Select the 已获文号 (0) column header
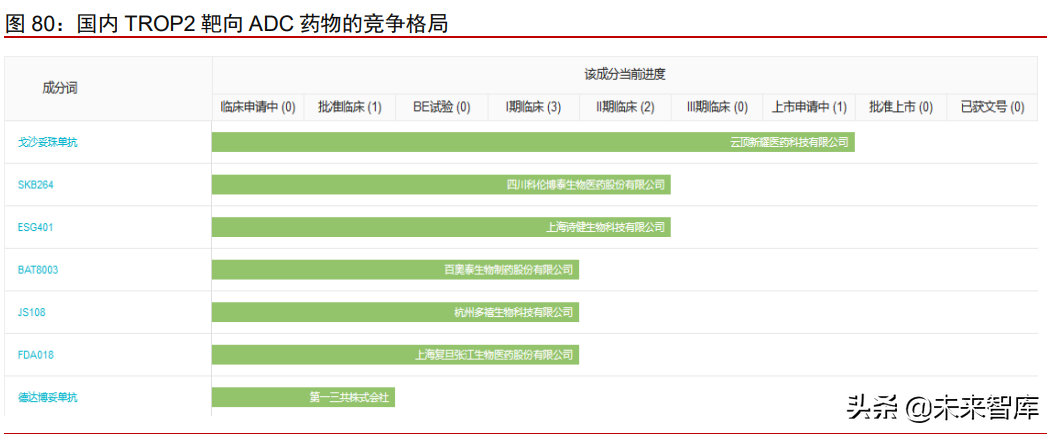 click(x=992, y=107)
